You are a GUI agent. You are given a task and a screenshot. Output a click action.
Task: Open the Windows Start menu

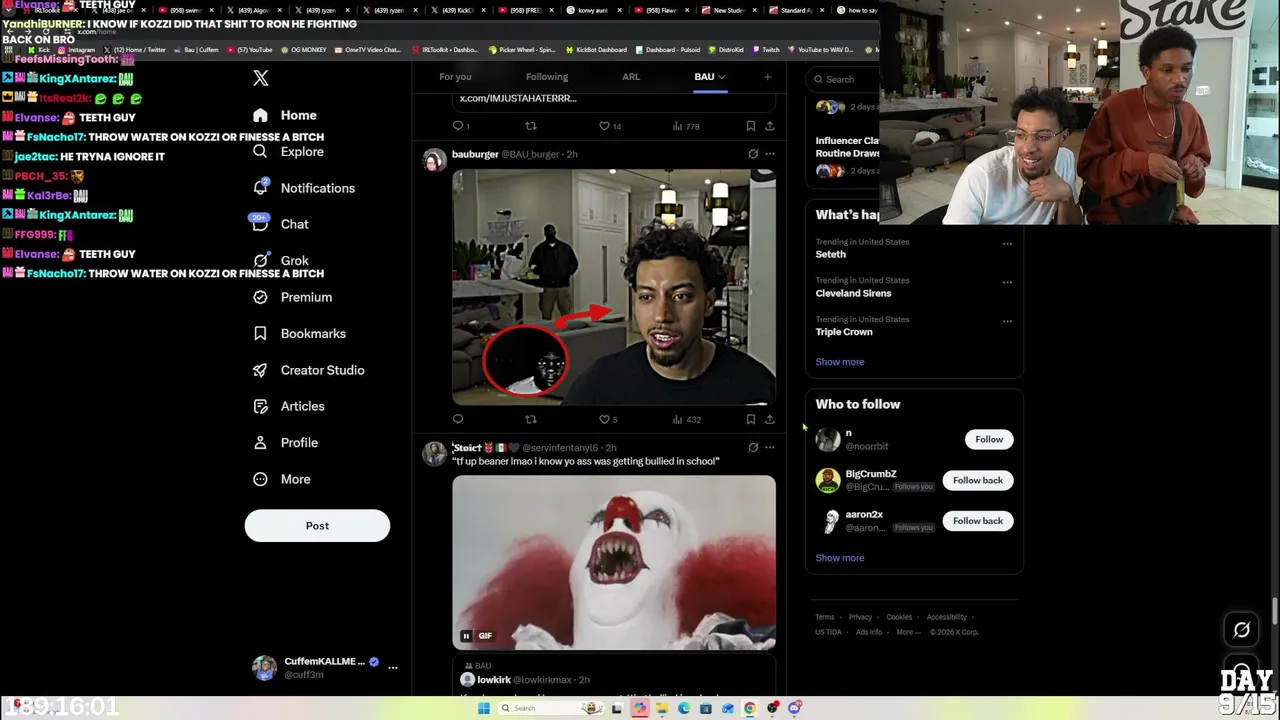[x=483, y=708]
